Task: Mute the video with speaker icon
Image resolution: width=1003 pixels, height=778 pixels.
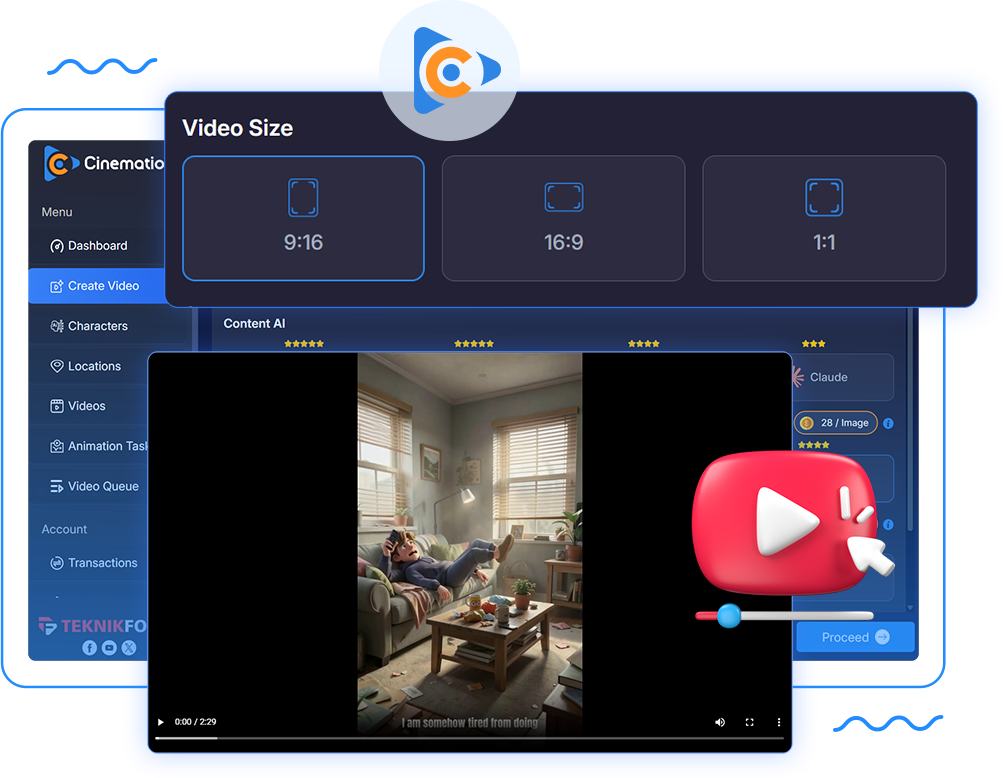Action: click(x=719, y=722)
